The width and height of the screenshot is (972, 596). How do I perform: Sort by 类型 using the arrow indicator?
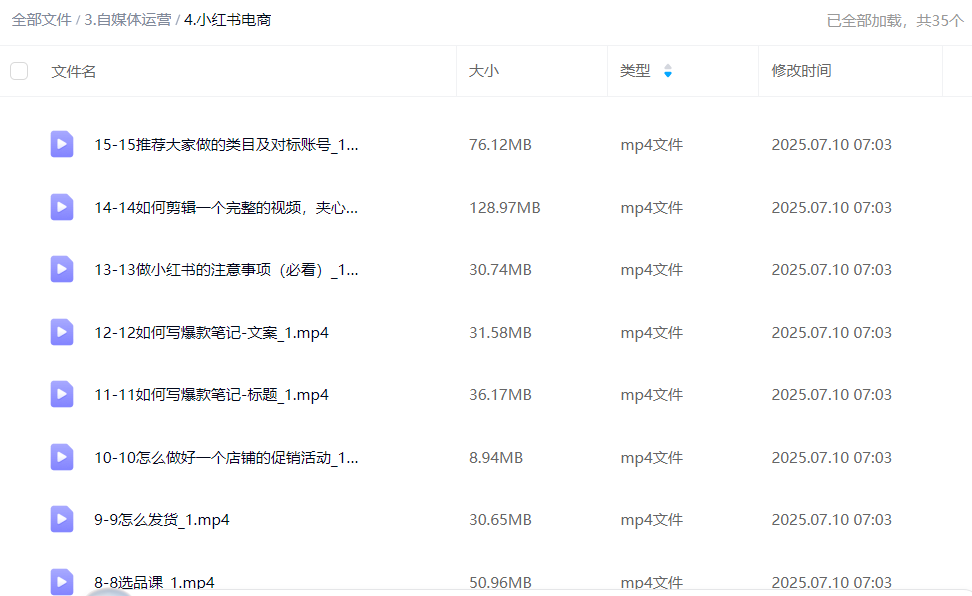click(668, 71)
